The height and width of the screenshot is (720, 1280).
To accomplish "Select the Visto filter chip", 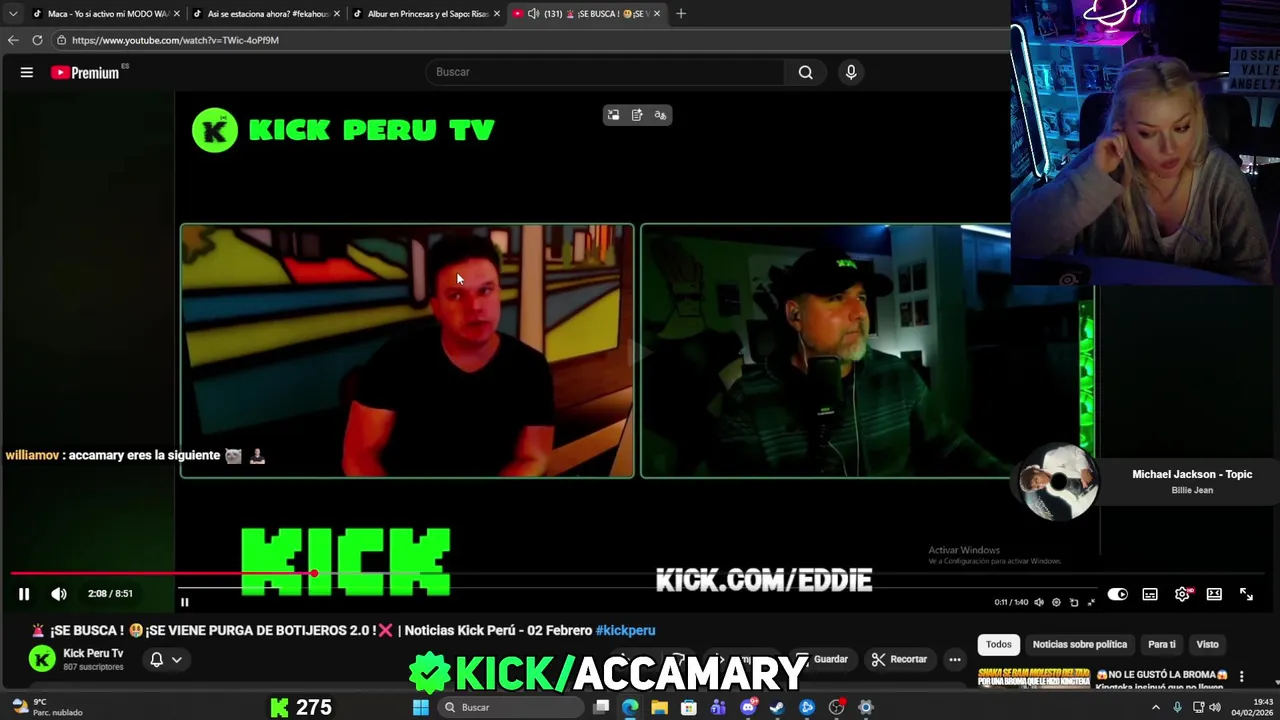I will coord(1208,644).
